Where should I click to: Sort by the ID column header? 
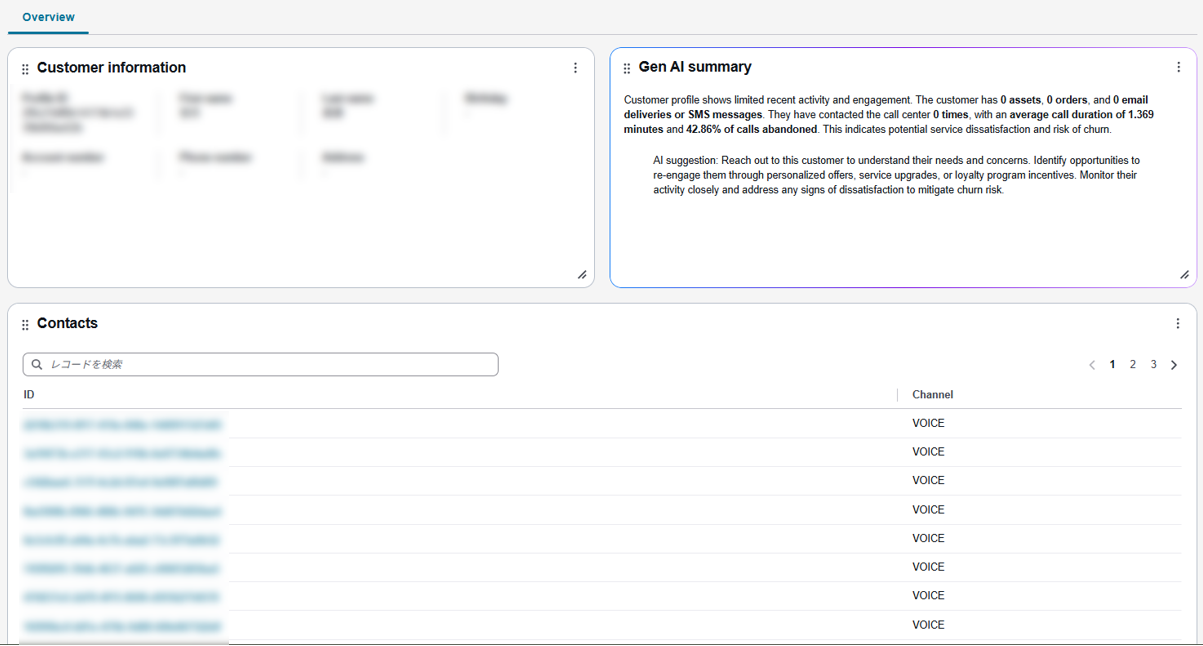(x=29, y=395)
